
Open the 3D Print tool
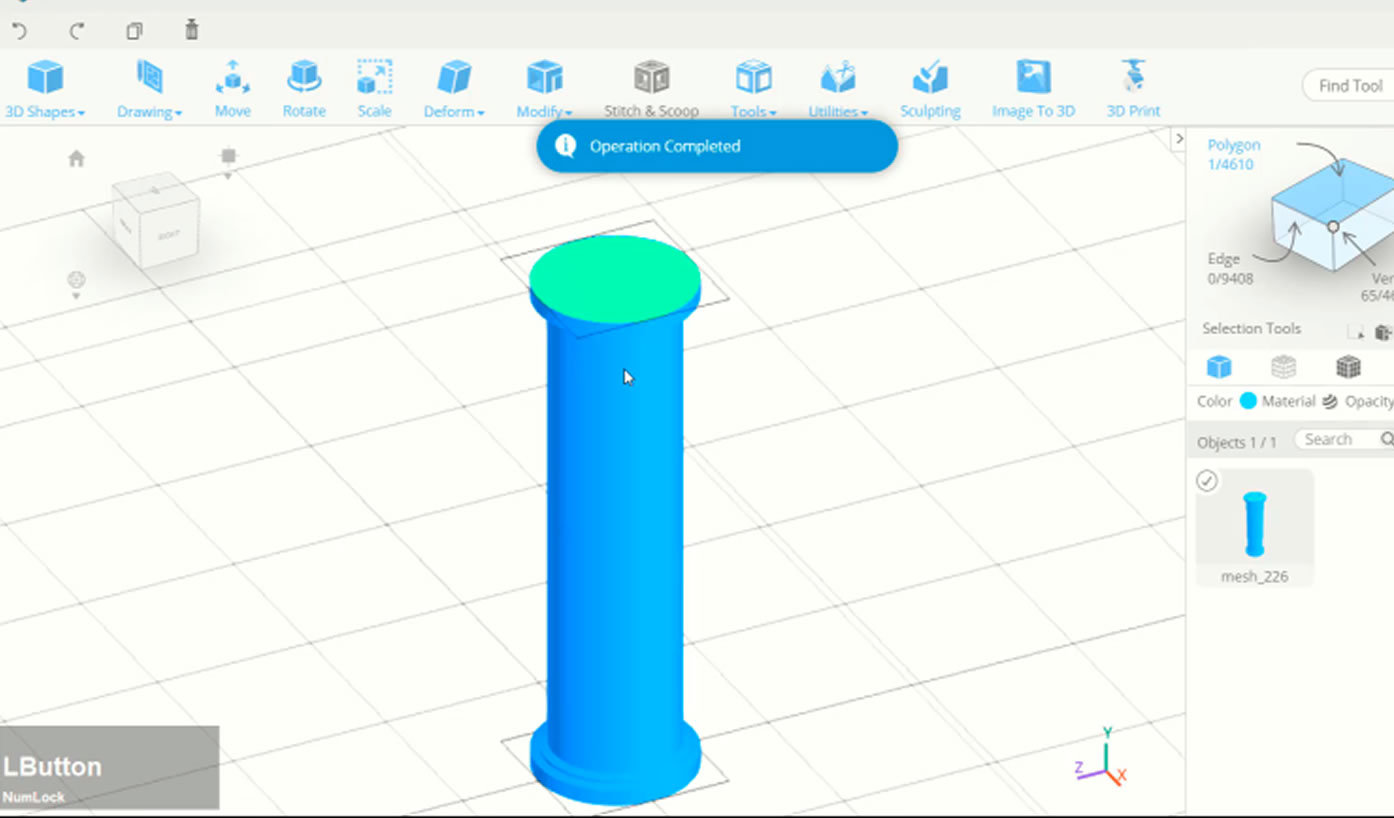click(1133, 89)
